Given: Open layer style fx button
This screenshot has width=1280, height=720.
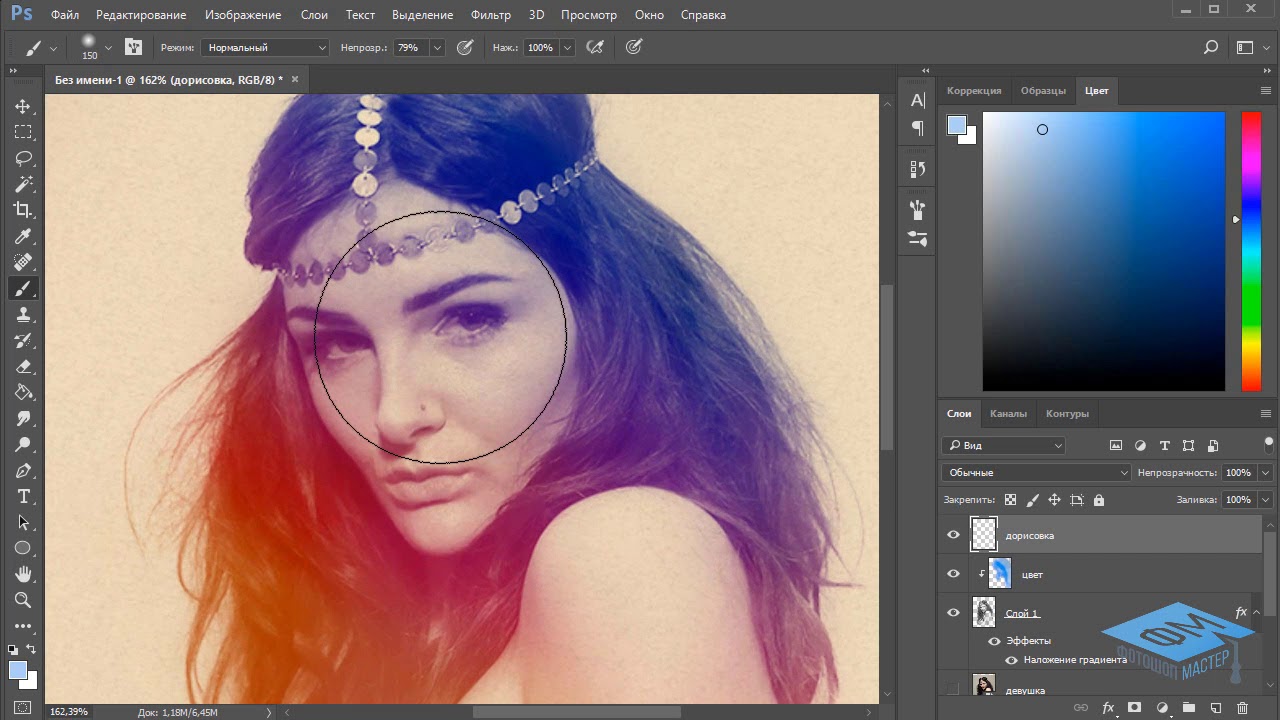Looking at the screenshot, I should point(1108,708).
